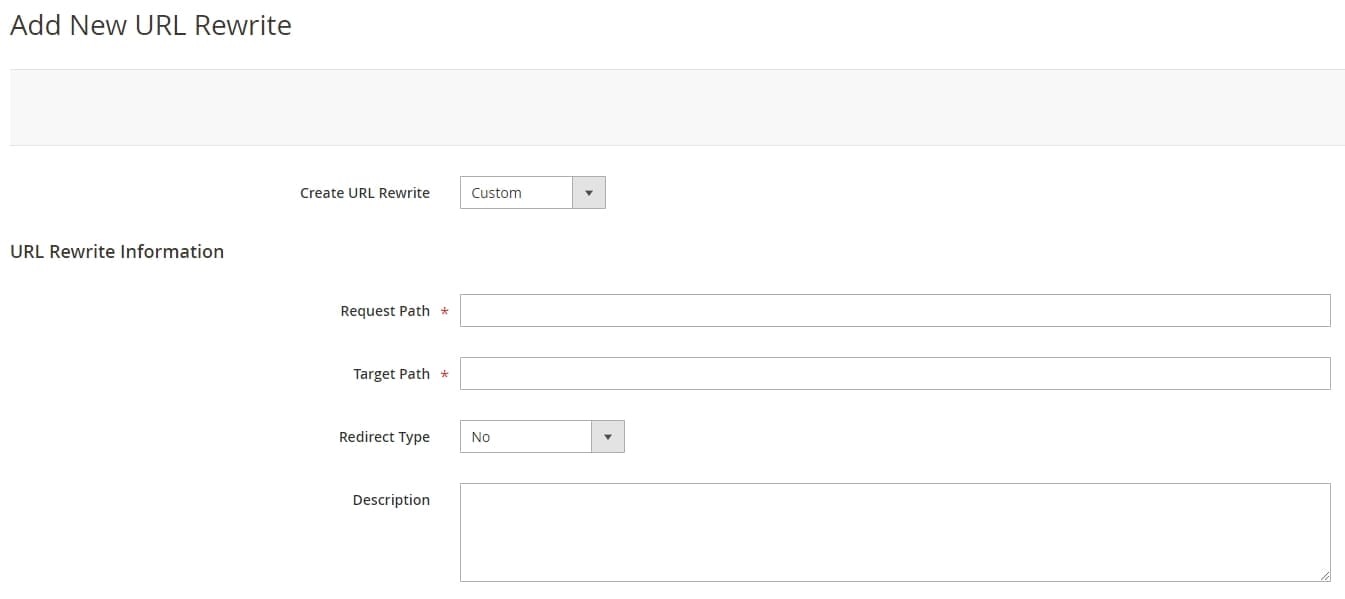Image resolution: width=1345 pixels, height=599 pixels.
Task: Click the 'Description' field label
Action: pos(391,500)
